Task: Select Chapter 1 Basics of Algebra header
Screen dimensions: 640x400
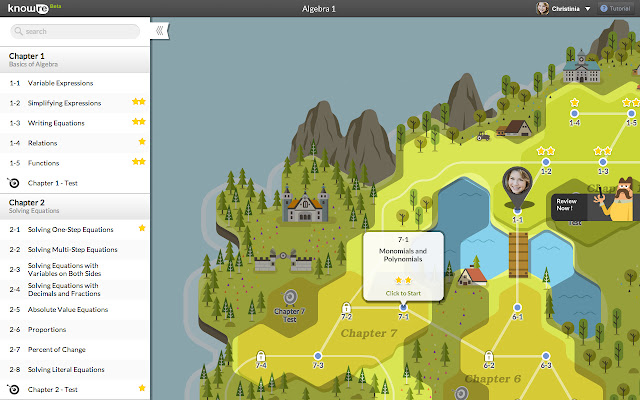Action: click(75, 60)
